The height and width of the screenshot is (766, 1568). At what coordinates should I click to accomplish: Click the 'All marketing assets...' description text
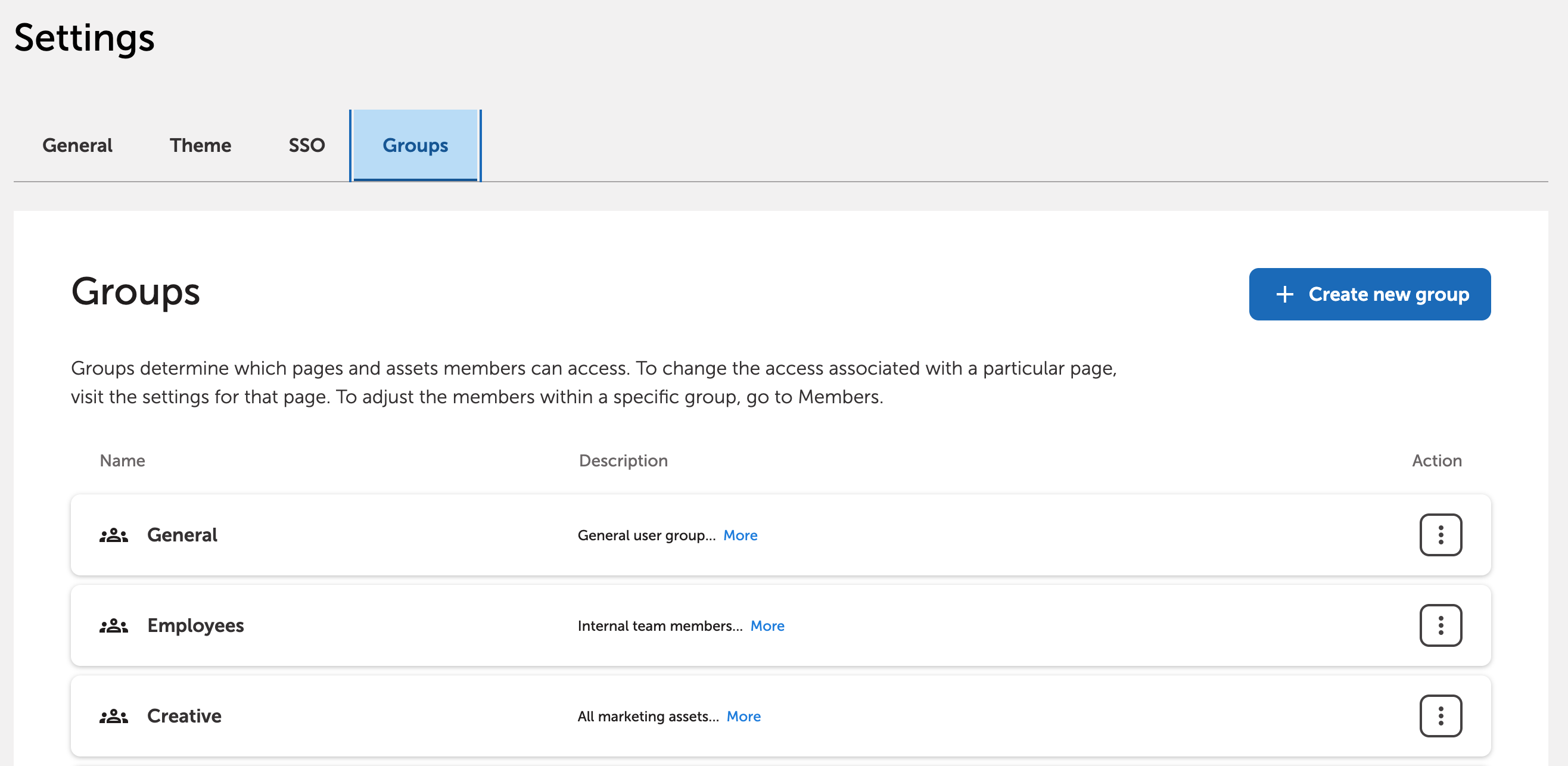point(648,717)
